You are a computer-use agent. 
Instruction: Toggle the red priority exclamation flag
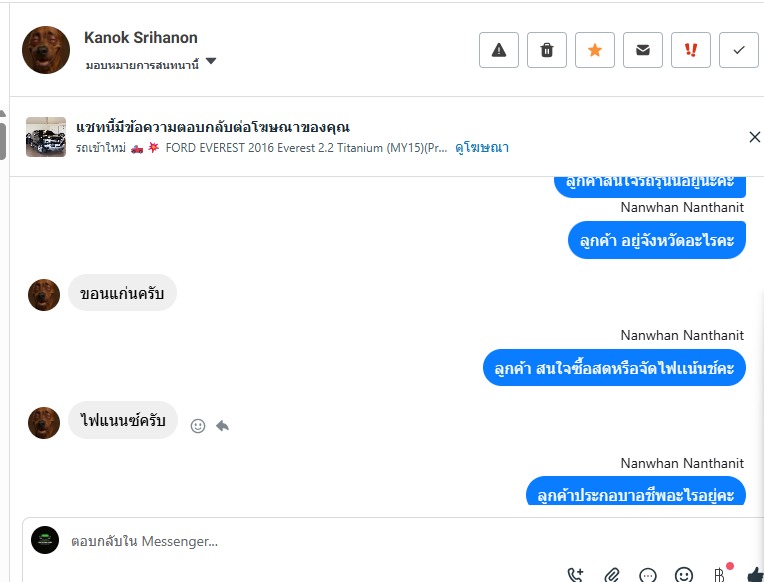click(x=691, y=50)
